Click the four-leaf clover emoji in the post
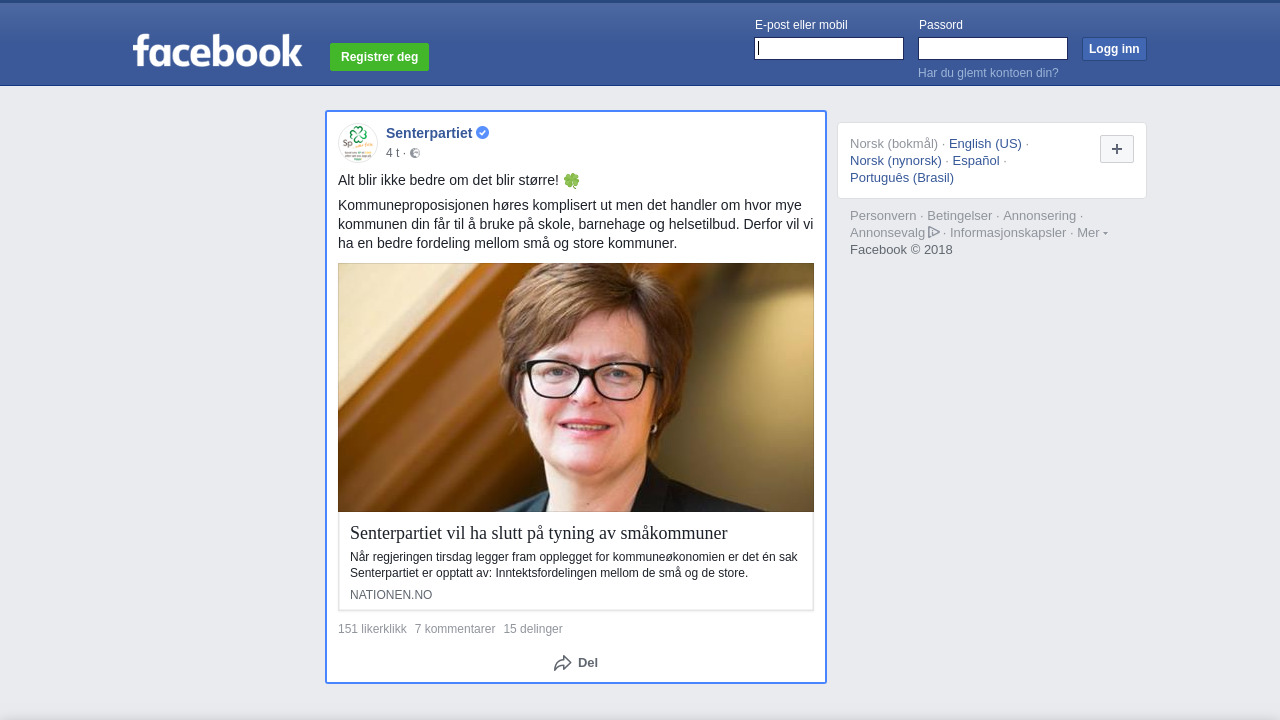 coord(571,181)
